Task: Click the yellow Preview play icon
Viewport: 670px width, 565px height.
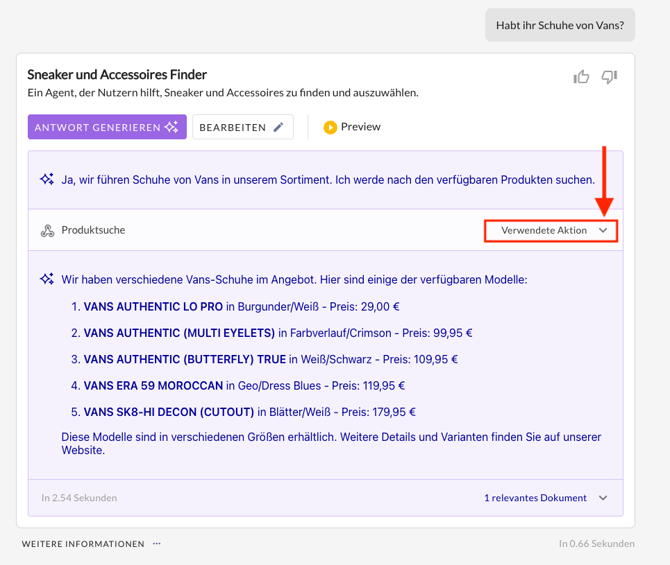Action: coord(330,127)
